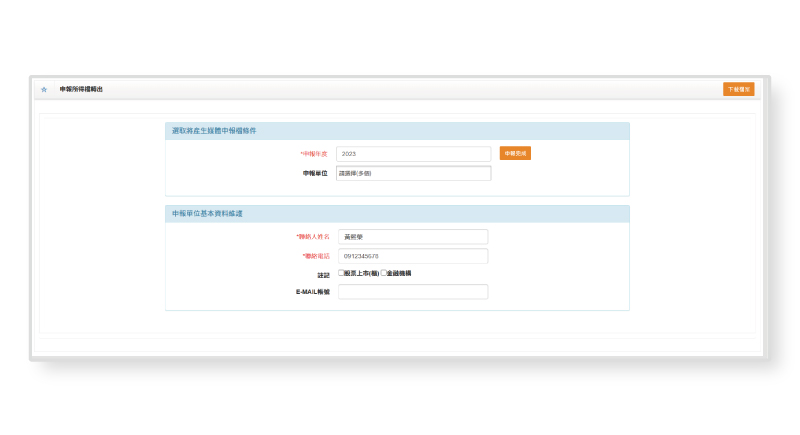
Task: Click the E-MAIL帳號 label text
Action: coord(311,292)
